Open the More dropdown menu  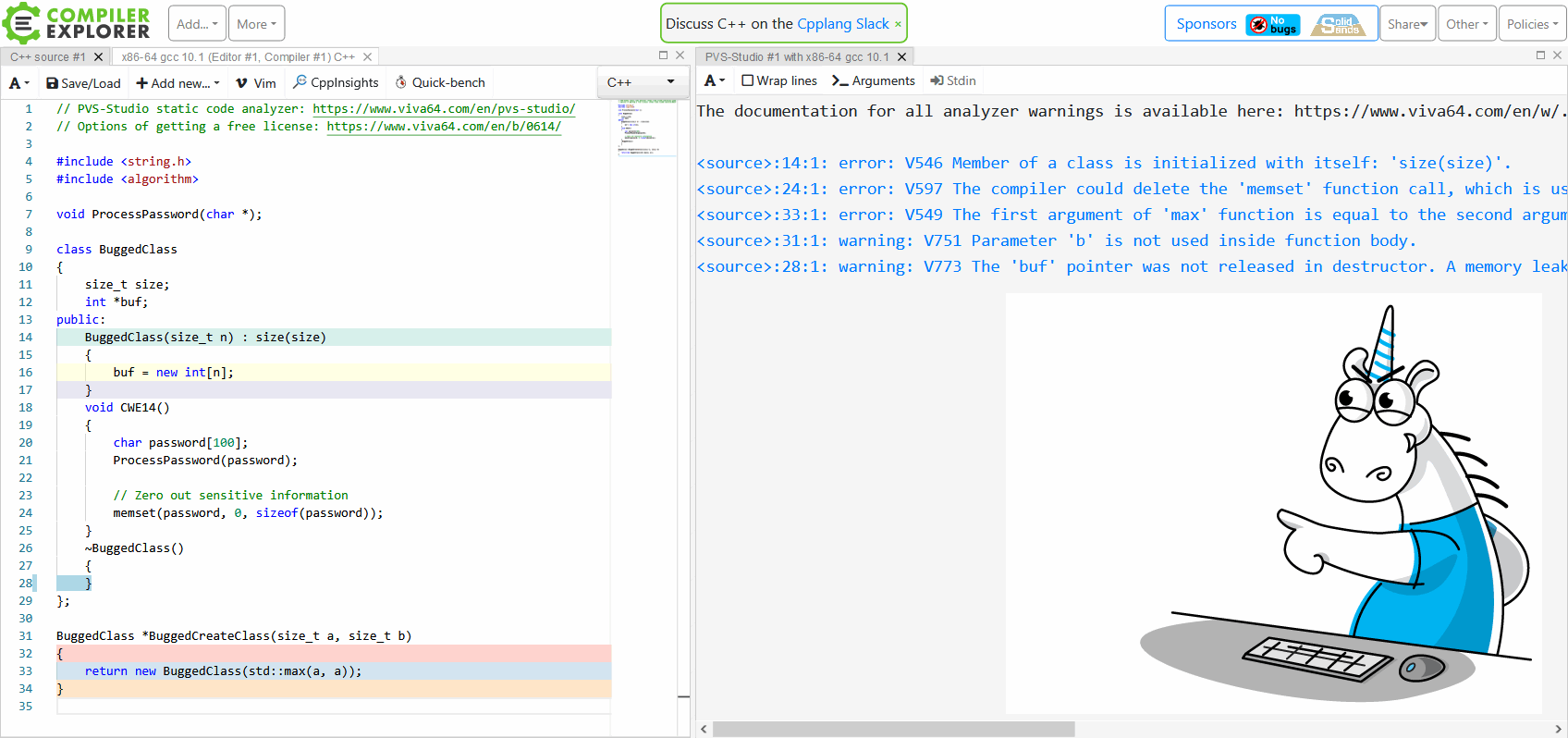click(257, 24)
